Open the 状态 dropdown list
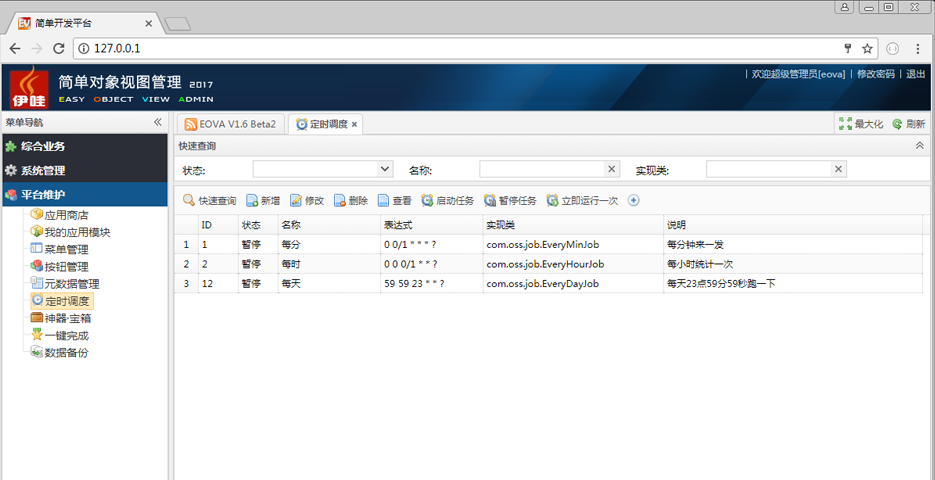Viewport: 935px width, 480px height. pos(385,170)
